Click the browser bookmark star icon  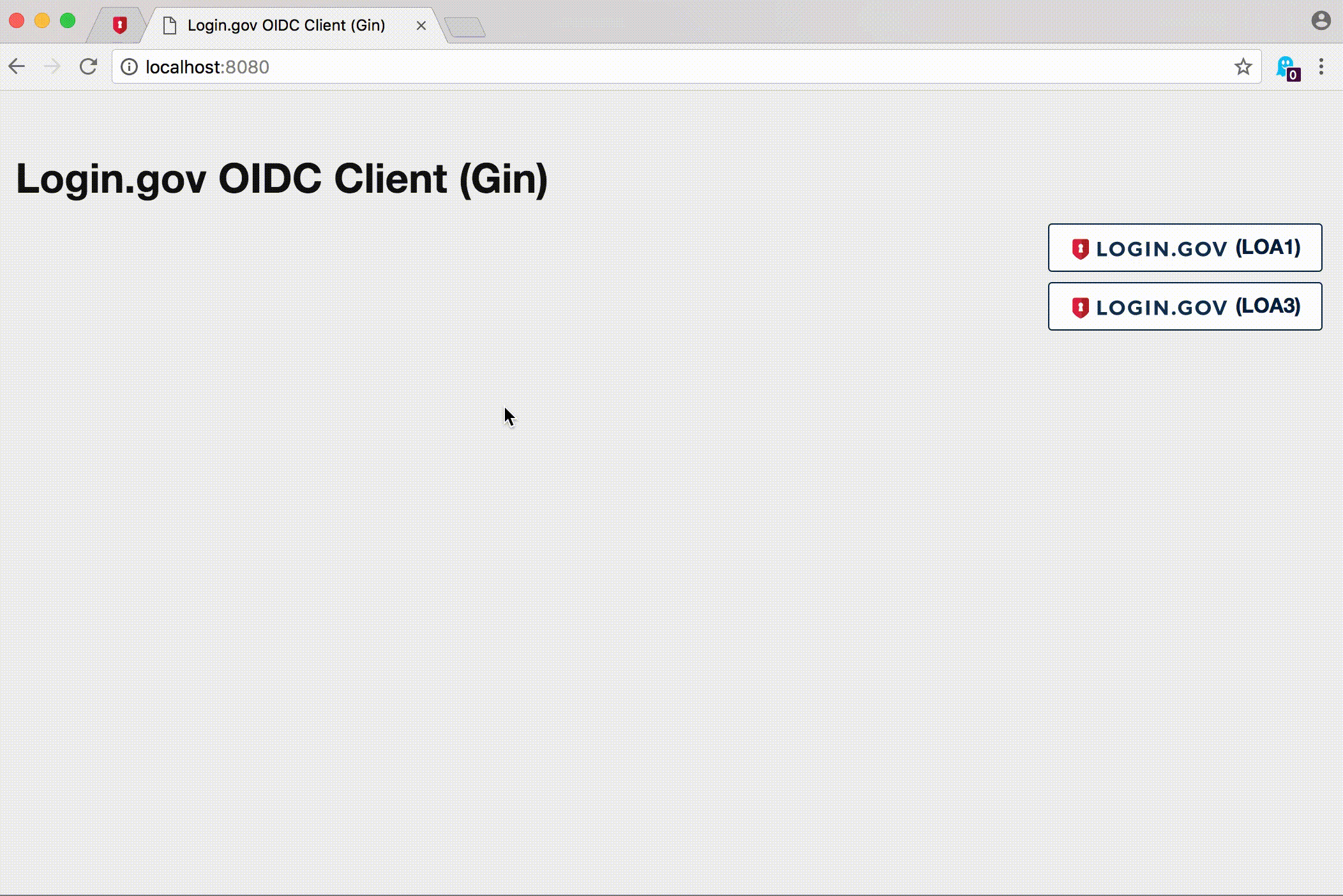pyautogui.click(x=1242, y=67)
